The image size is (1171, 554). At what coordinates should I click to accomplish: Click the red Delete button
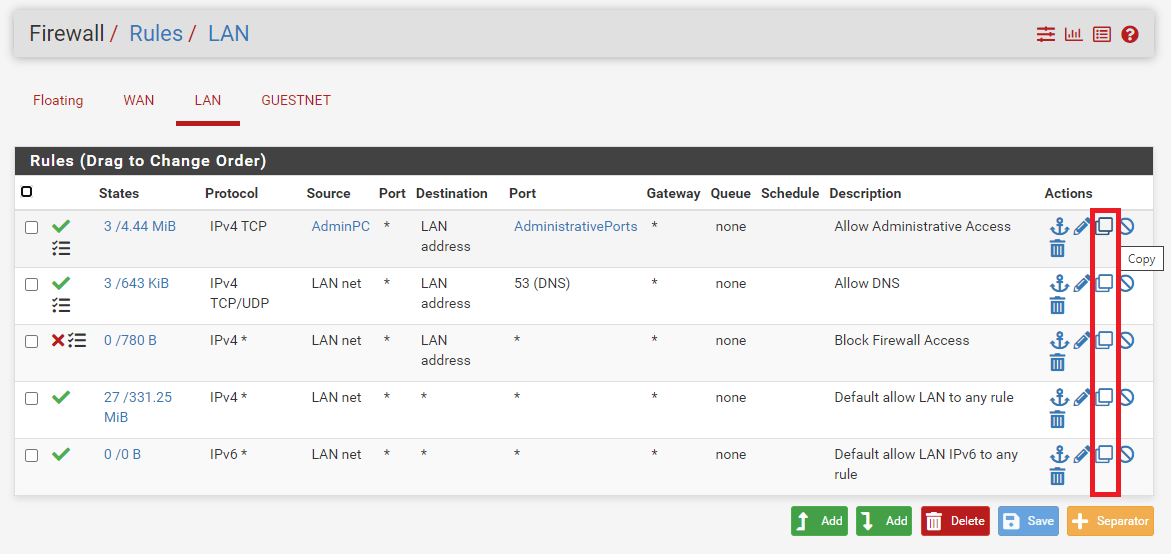pyautogui.click(x=955, y=521)
